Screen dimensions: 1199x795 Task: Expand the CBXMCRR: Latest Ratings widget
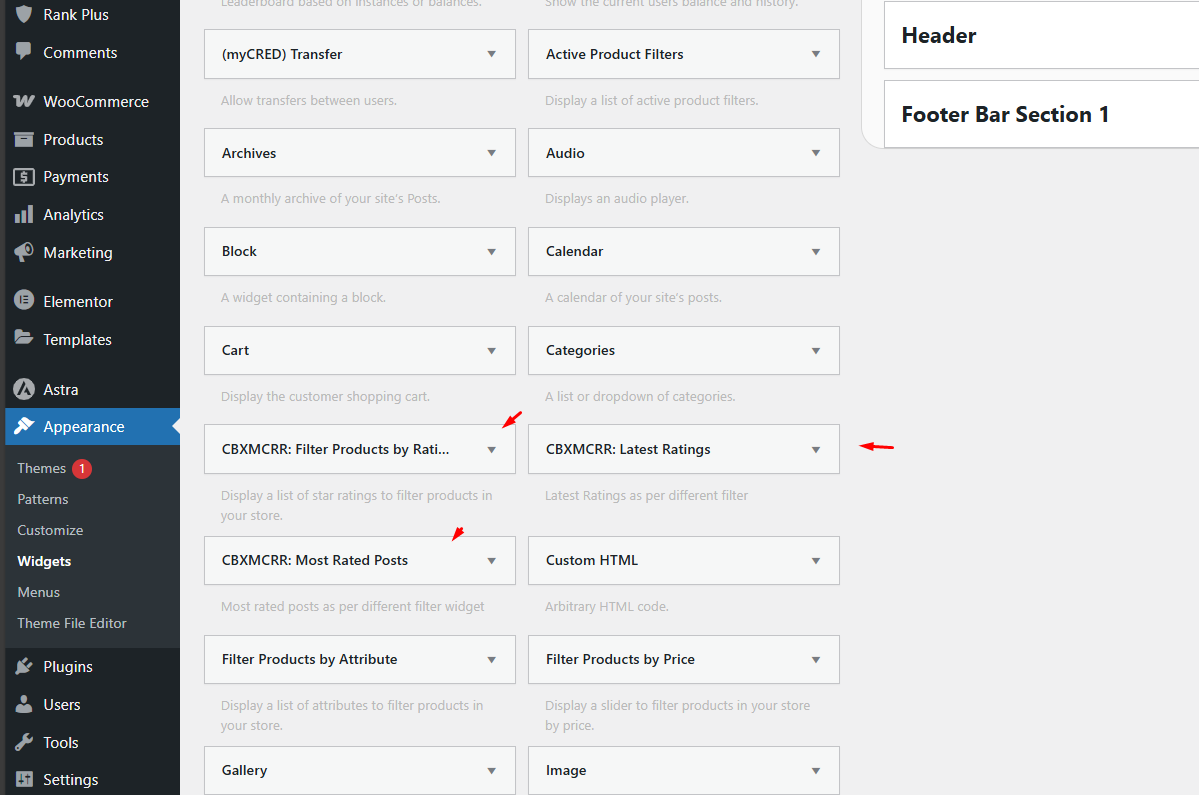click(816, 450)
